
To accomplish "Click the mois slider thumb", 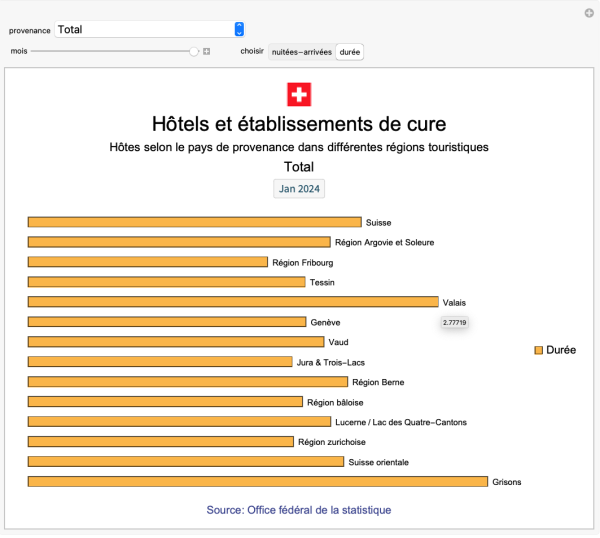I will coord(194,51).
